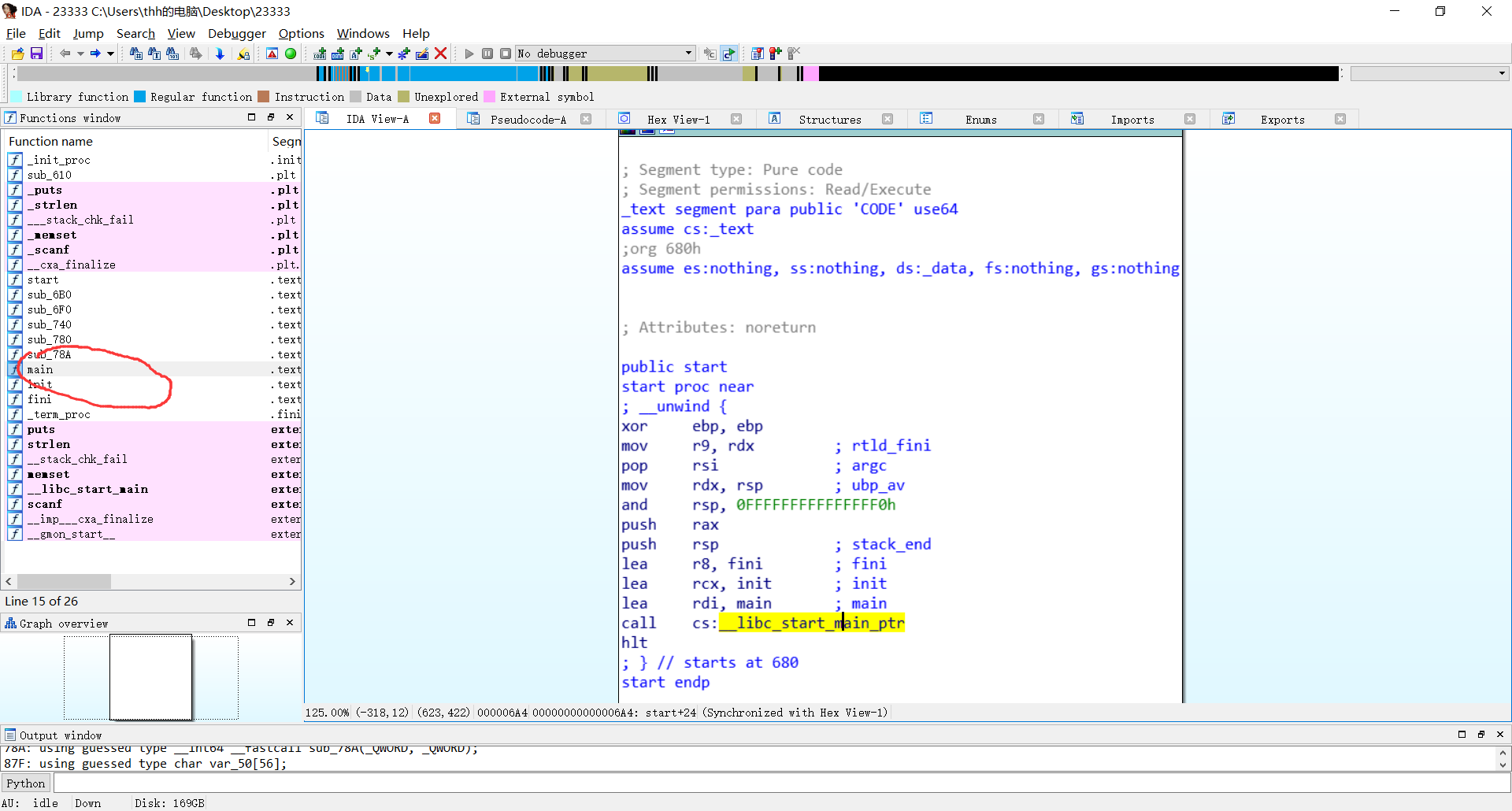Jump back with the left arrow icon
Viewport: 1512px width, 811px height.
tap(65, 54)
